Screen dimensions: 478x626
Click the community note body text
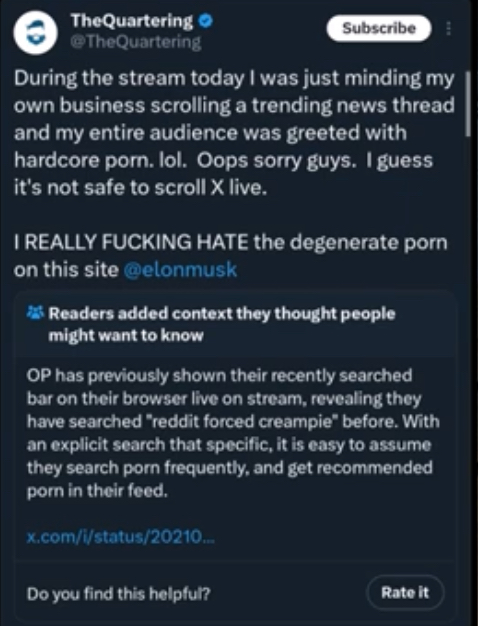233,433
